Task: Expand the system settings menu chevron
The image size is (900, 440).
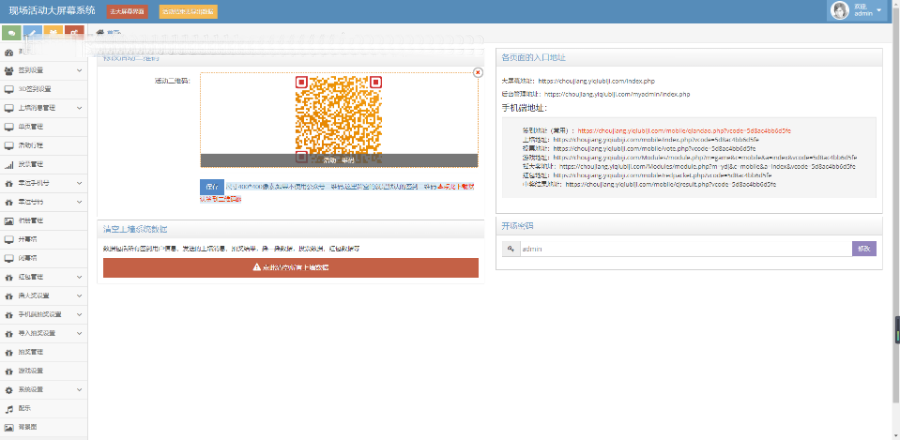Action: 80,389
